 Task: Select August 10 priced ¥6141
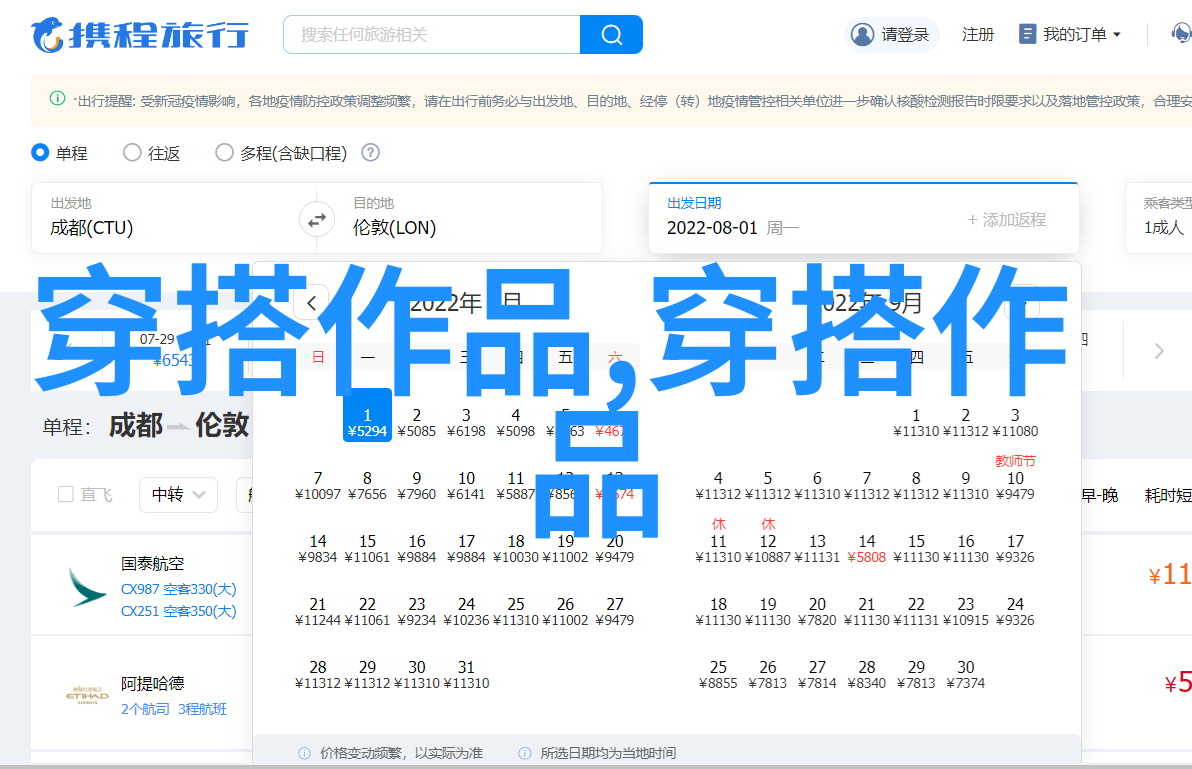(x=466, y=486)
